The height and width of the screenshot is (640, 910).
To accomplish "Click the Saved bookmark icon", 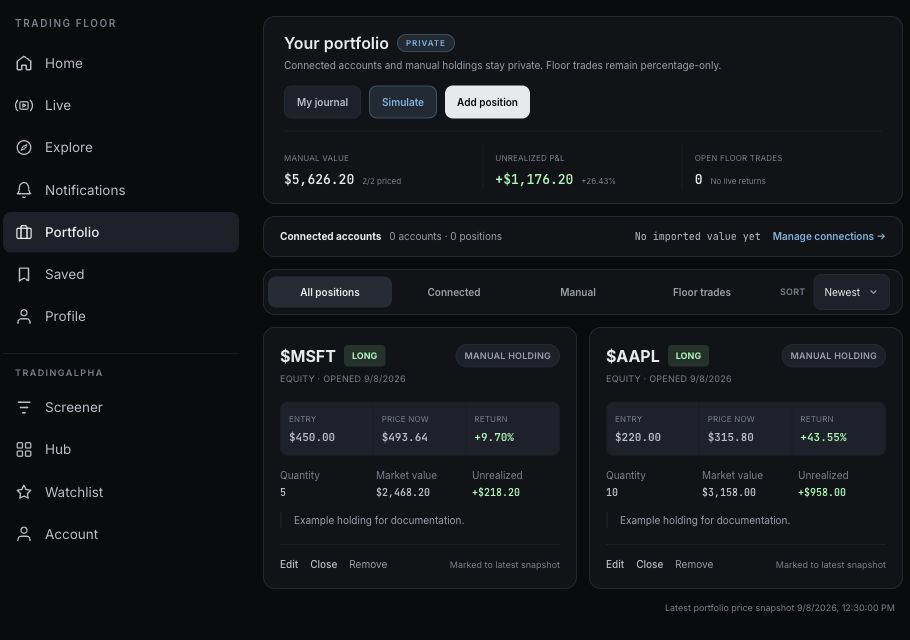I will pos(24,274).
